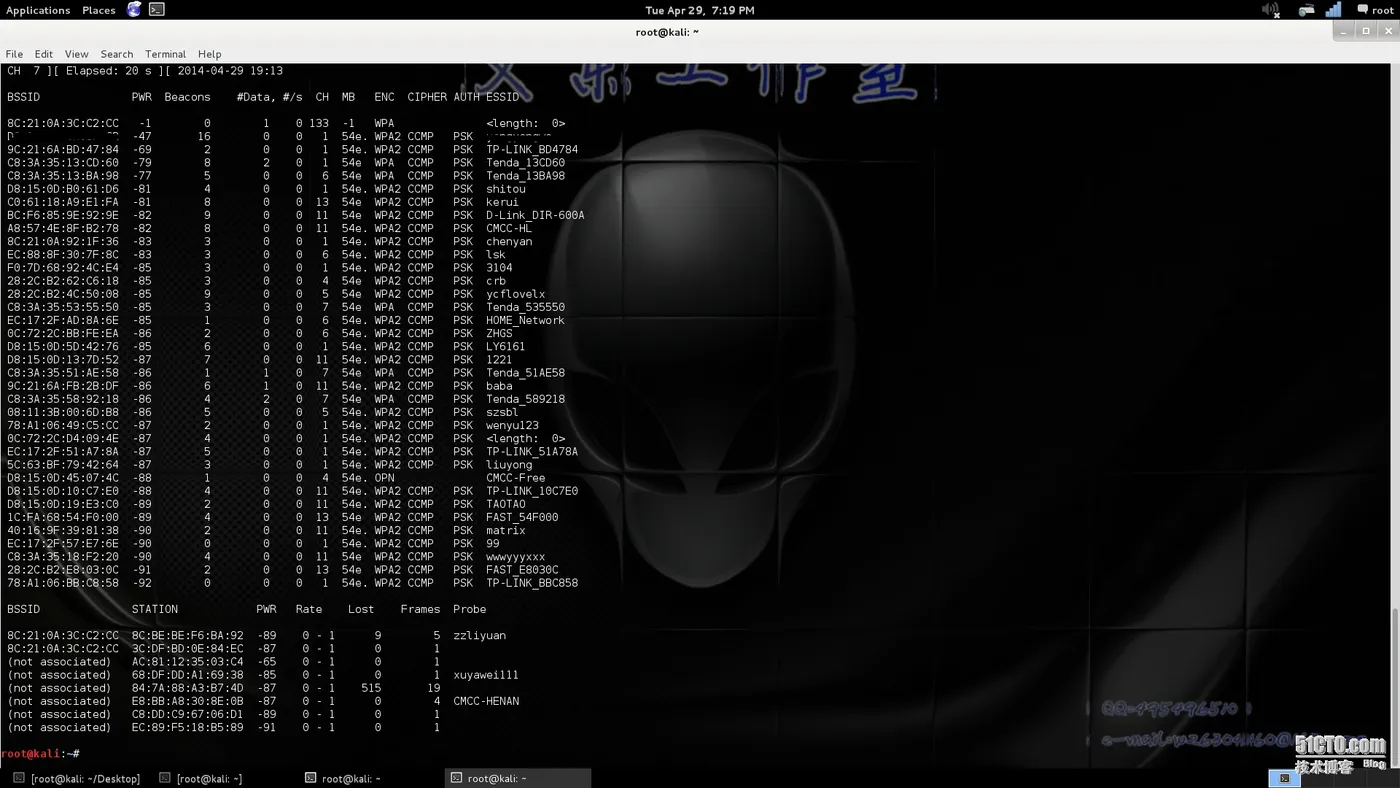
Task: Open the Help menu
Action: coord(209,54)
